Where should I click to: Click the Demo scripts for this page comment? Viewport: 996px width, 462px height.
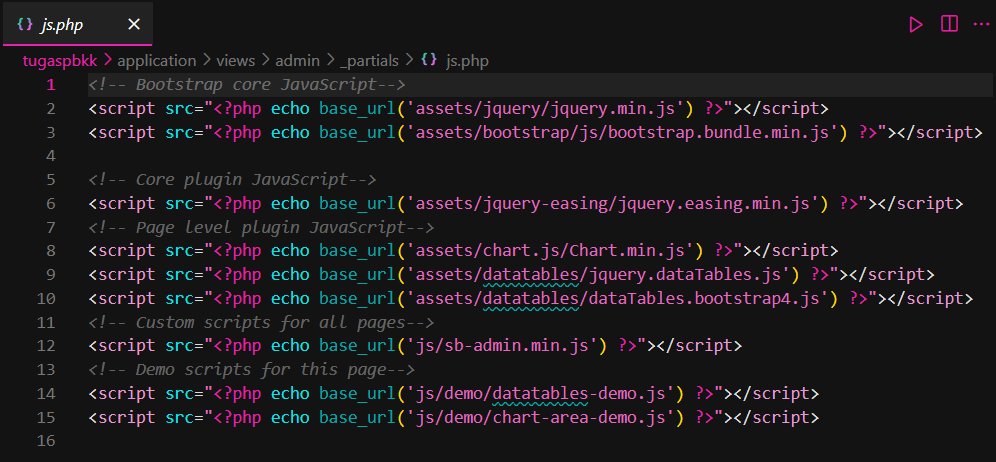[252, 369]
